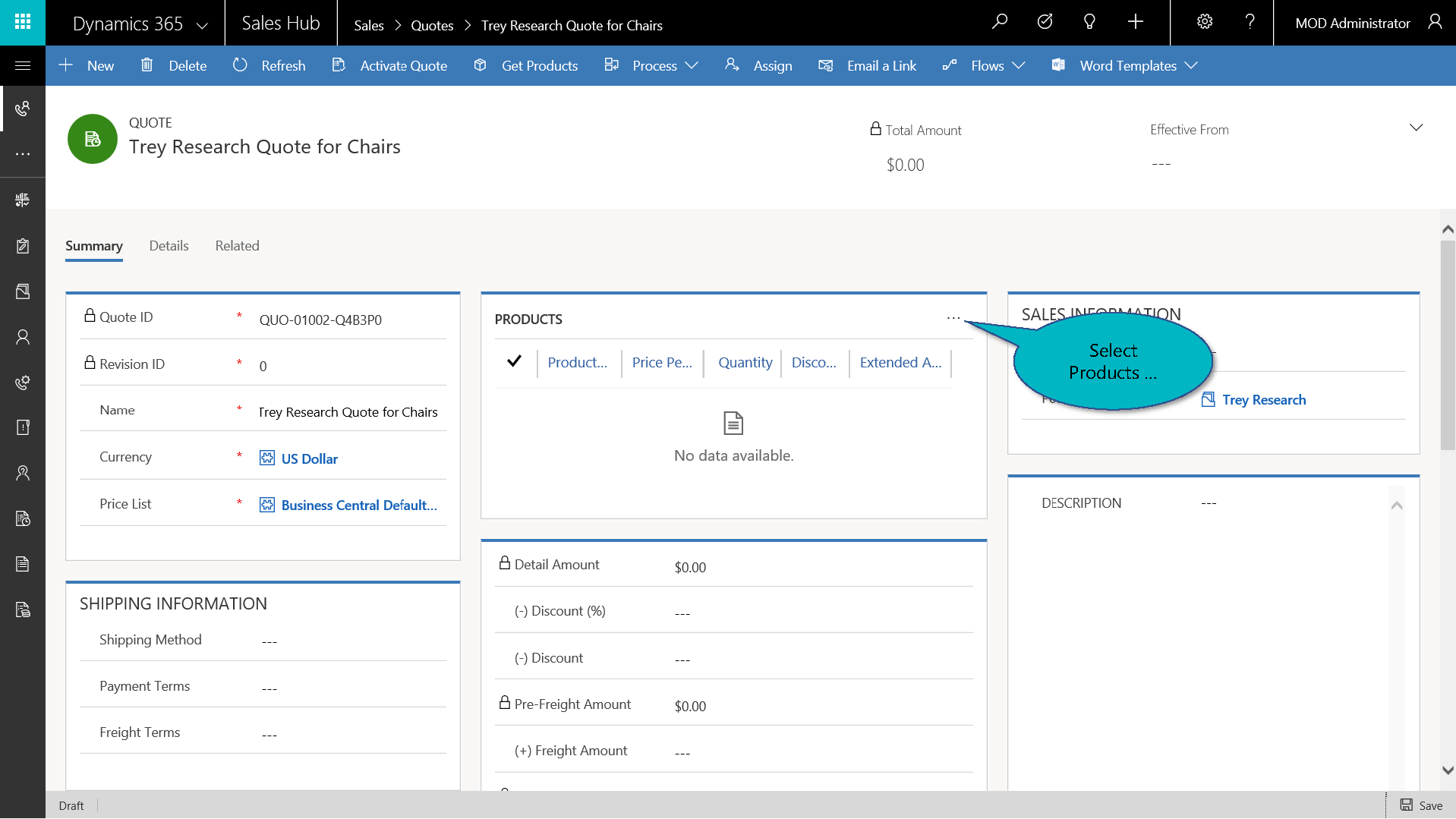
Task: Open the Trey Research account link
Action: click(1263, 400)
